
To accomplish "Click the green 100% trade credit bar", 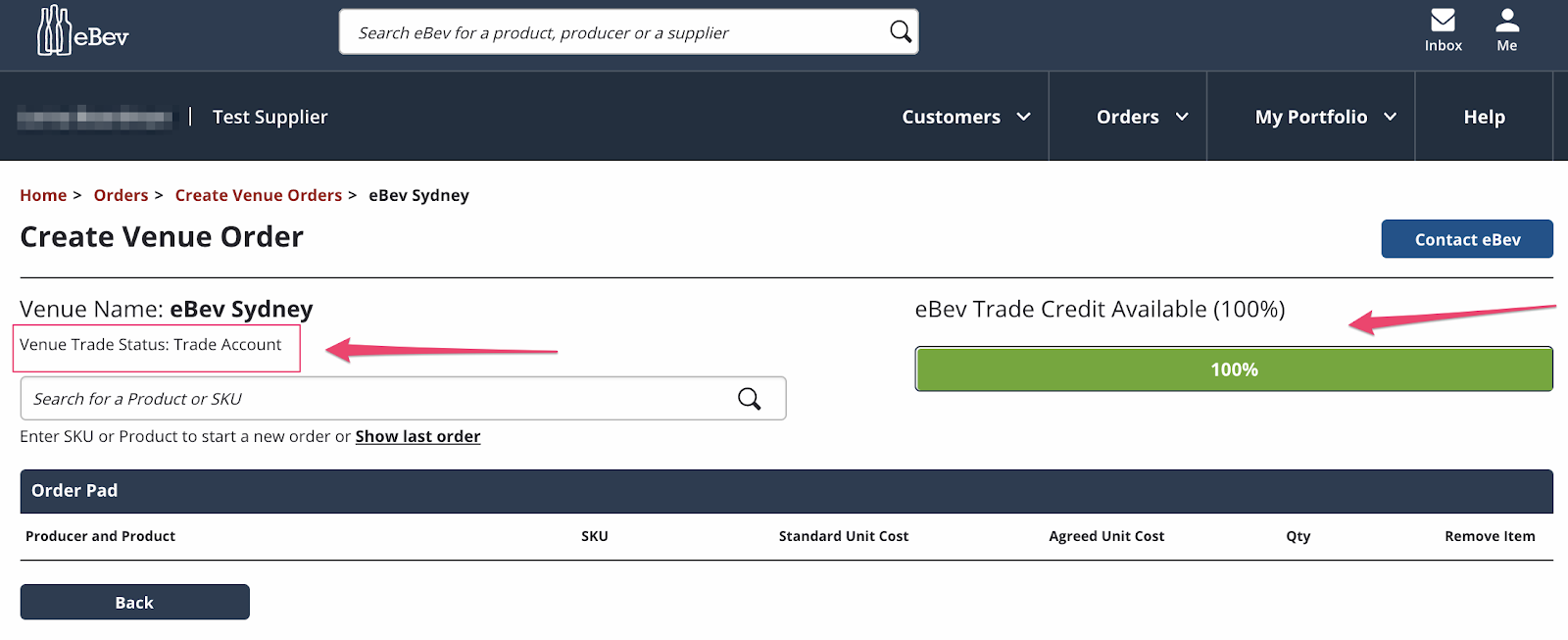I will click(1234, 369).
